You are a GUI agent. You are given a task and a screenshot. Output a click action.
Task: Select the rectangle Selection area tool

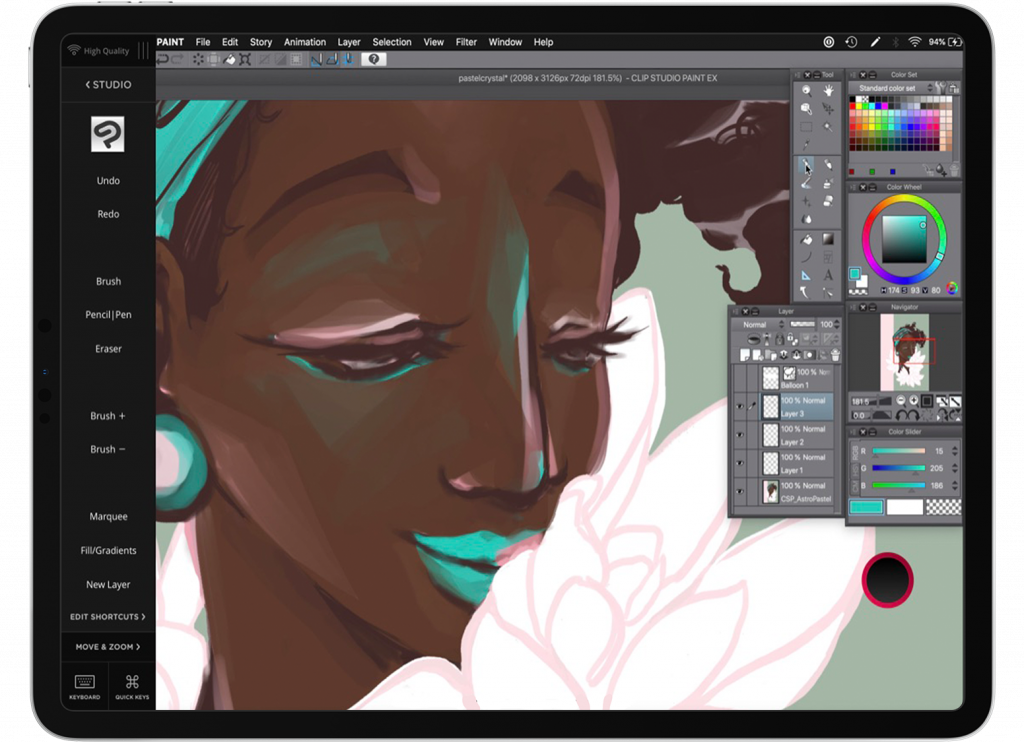(807, 127)
